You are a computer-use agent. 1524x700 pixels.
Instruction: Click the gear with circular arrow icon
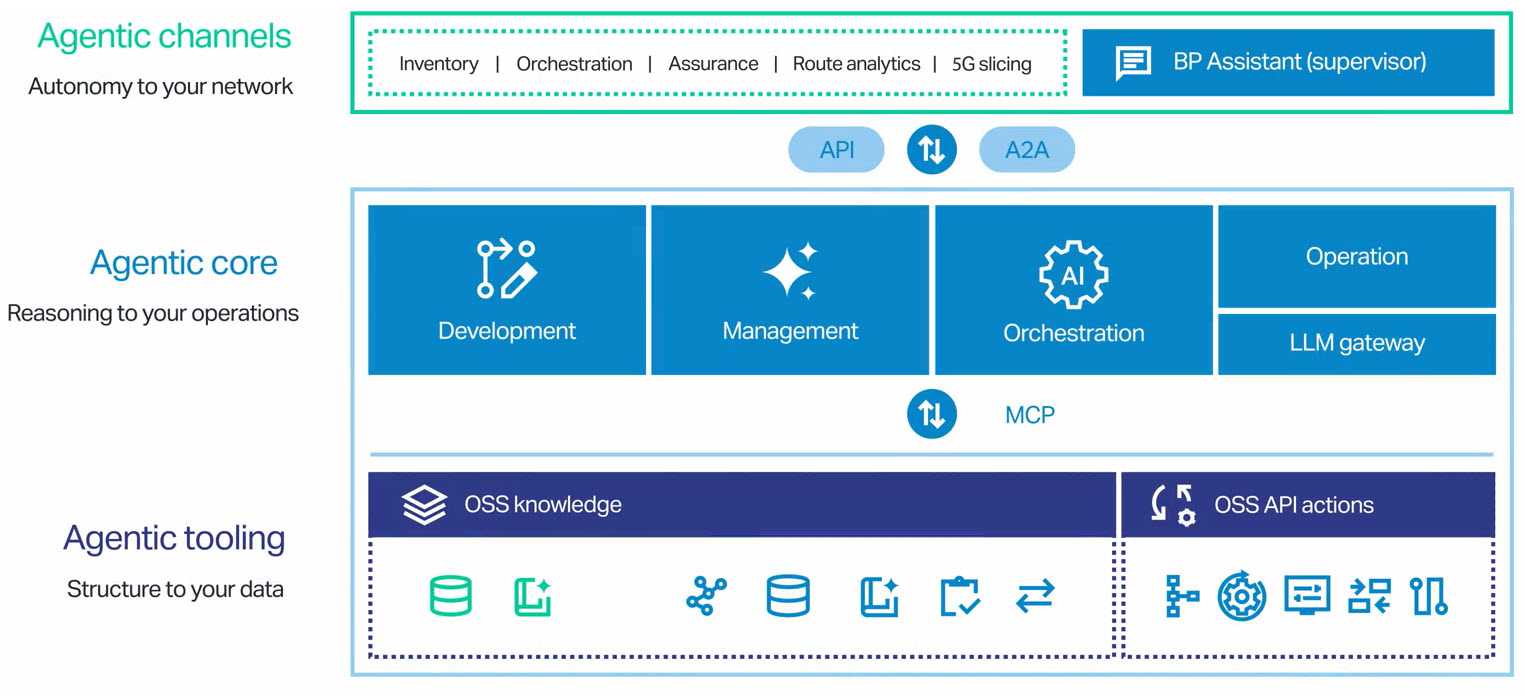tap(1242, 596)
